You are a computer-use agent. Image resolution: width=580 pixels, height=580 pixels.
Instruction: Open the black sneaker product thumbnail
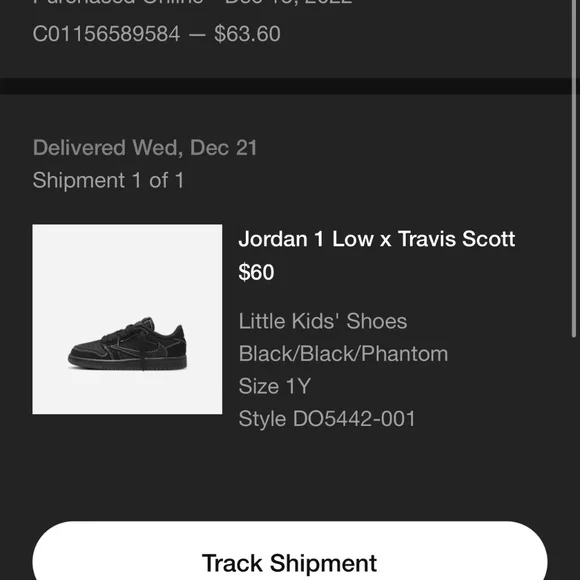(x=127, y=319)
